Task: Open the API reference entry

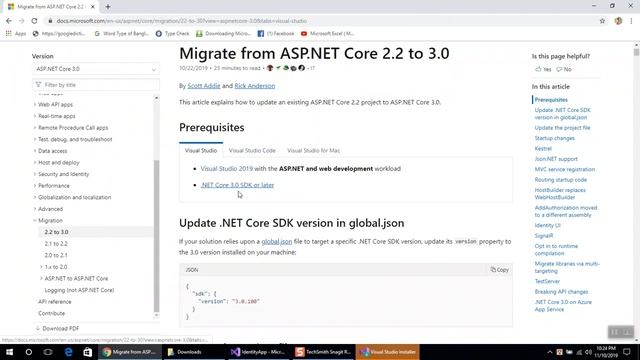Action: [55, 302]
